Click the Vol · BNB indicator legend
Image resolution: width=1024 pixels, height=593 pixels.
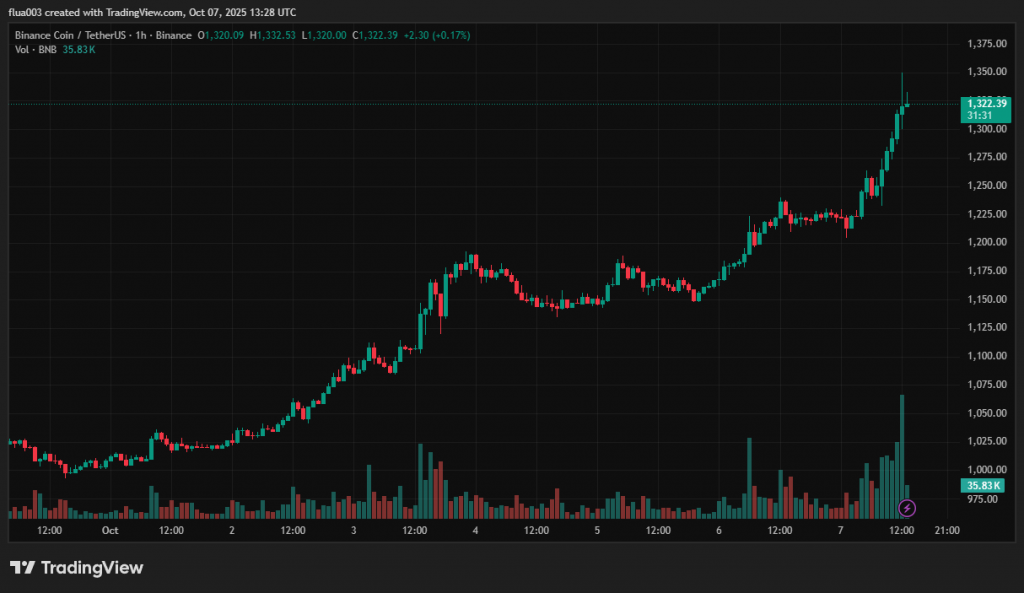click(36, 49)
